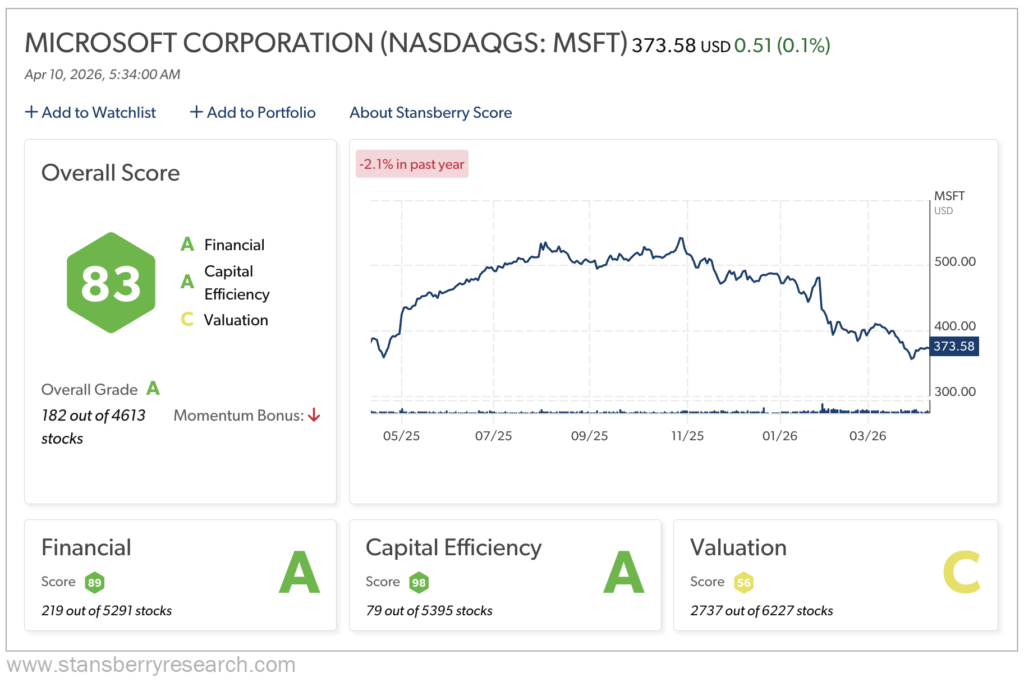Click the red Momentum Bonus down arrow
The image size is (1024, 682).
pos(314,415)
